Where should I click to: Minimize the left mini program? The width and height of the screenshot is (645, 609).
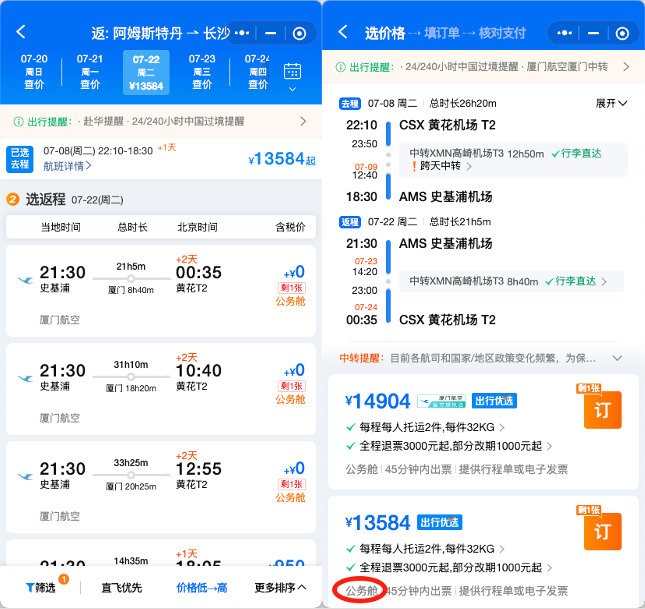(x=271, y=33)
